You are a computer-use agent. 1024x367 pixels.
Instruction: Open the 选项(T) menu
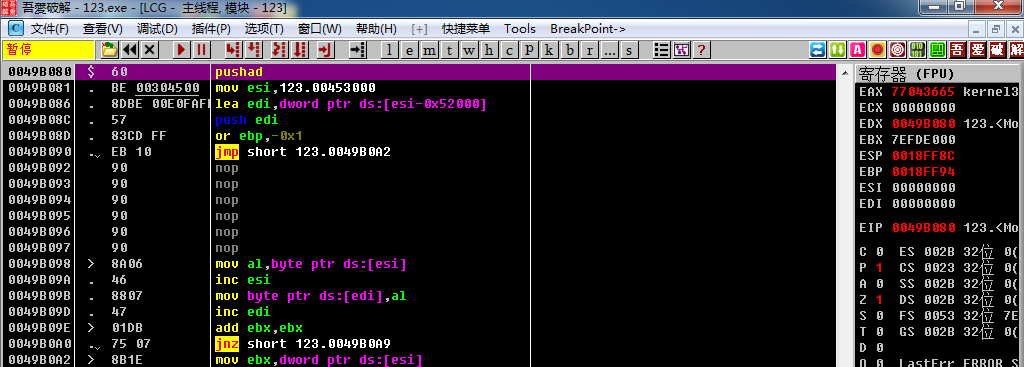coord(264,29)
